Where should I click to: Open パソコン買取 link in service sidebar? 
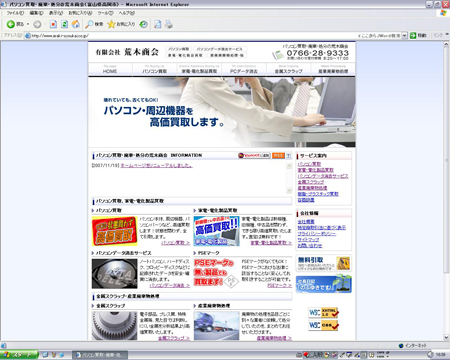coord(309,164)
